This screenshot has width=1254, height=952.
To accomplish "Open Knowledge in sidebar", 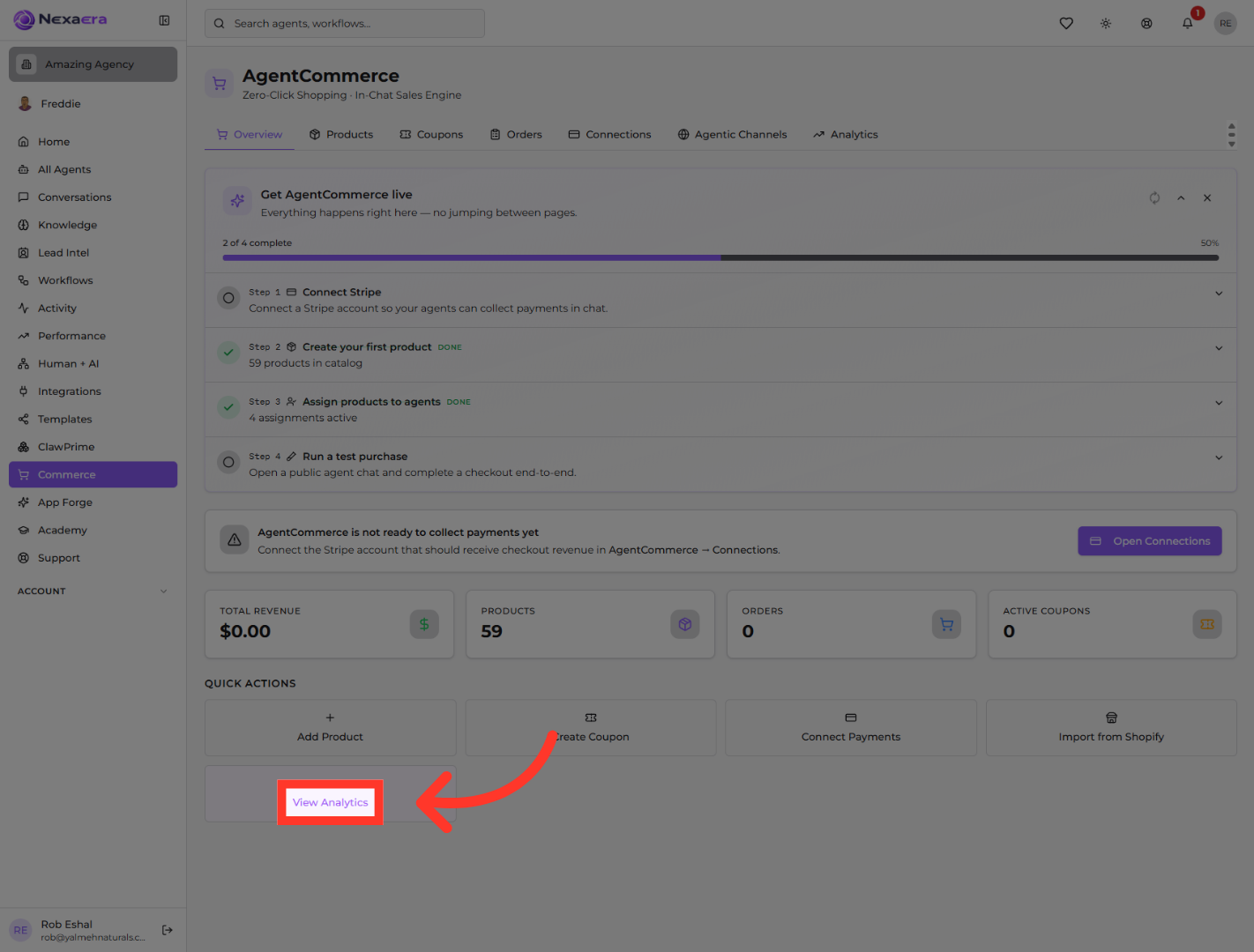I will tap(93, 225).
